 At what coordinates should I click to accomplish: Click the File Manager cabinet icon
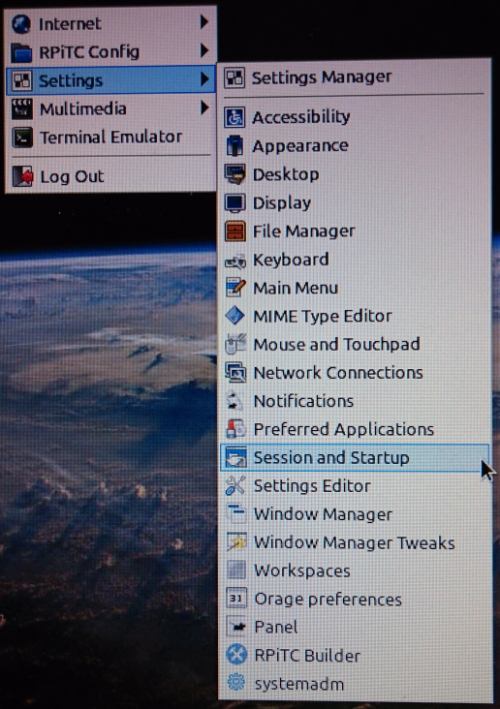(x=235, y=231)
